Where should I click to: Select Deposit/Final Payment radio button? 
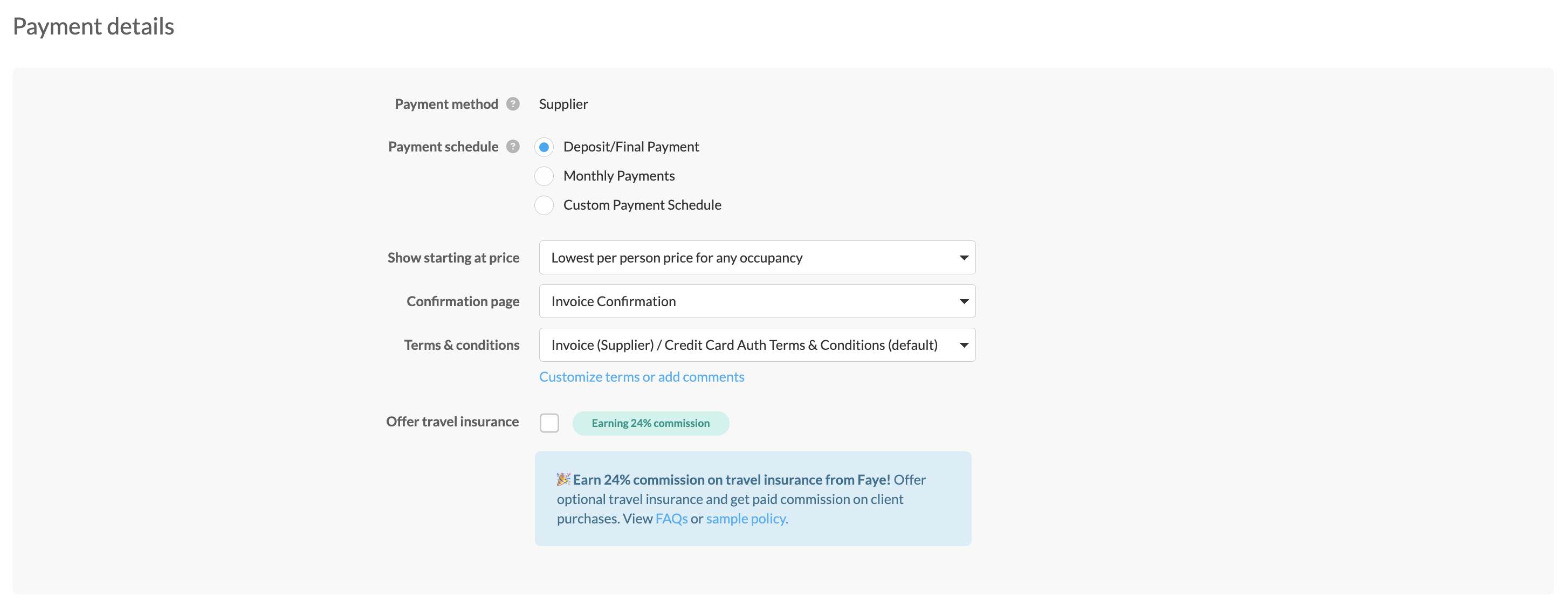click(x=544, y=147)
